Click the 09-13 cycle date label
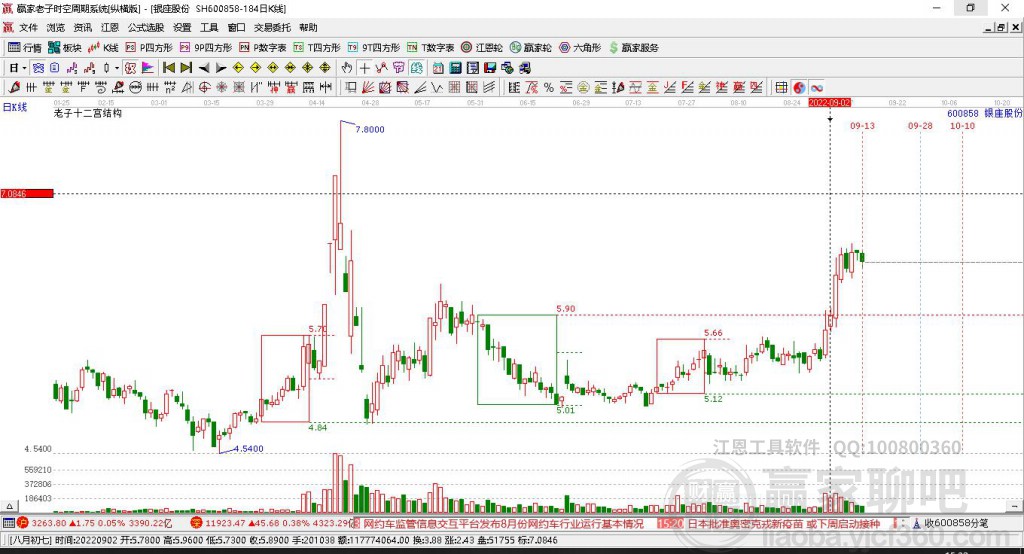 (862, 125)
